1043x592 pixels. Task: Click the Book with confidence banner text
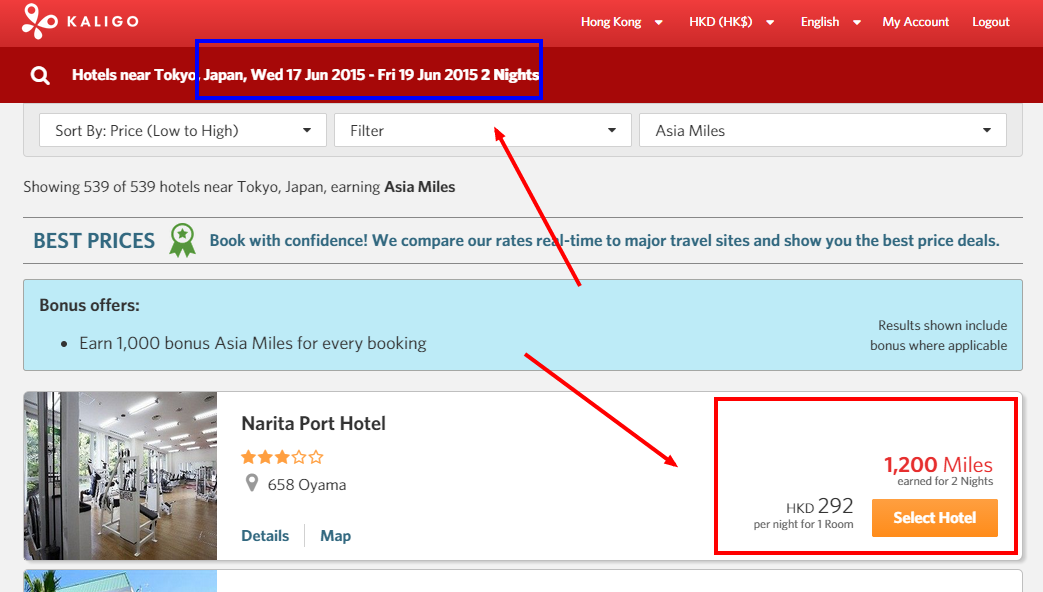[605, 240]
